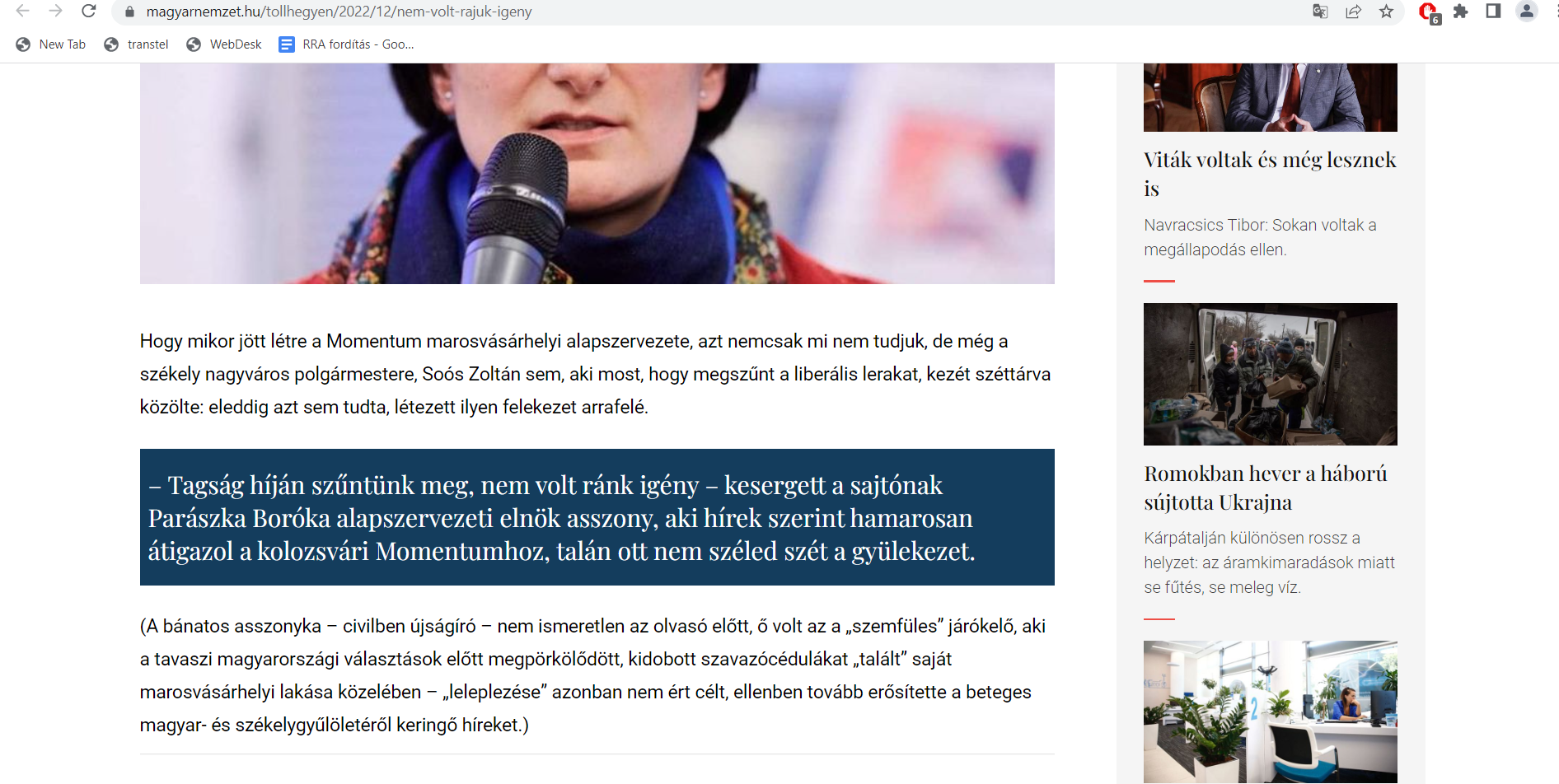Click the RRA fordítás document icon

(286, 44)
